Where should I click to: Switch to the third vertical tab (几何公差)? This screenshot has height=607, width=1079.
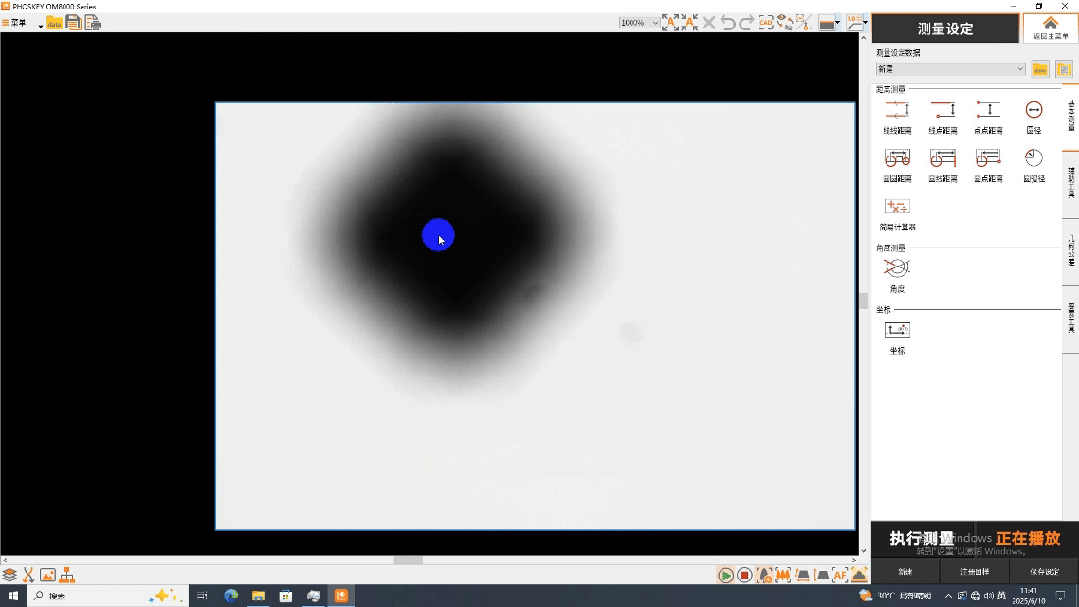pos(1071,251)
